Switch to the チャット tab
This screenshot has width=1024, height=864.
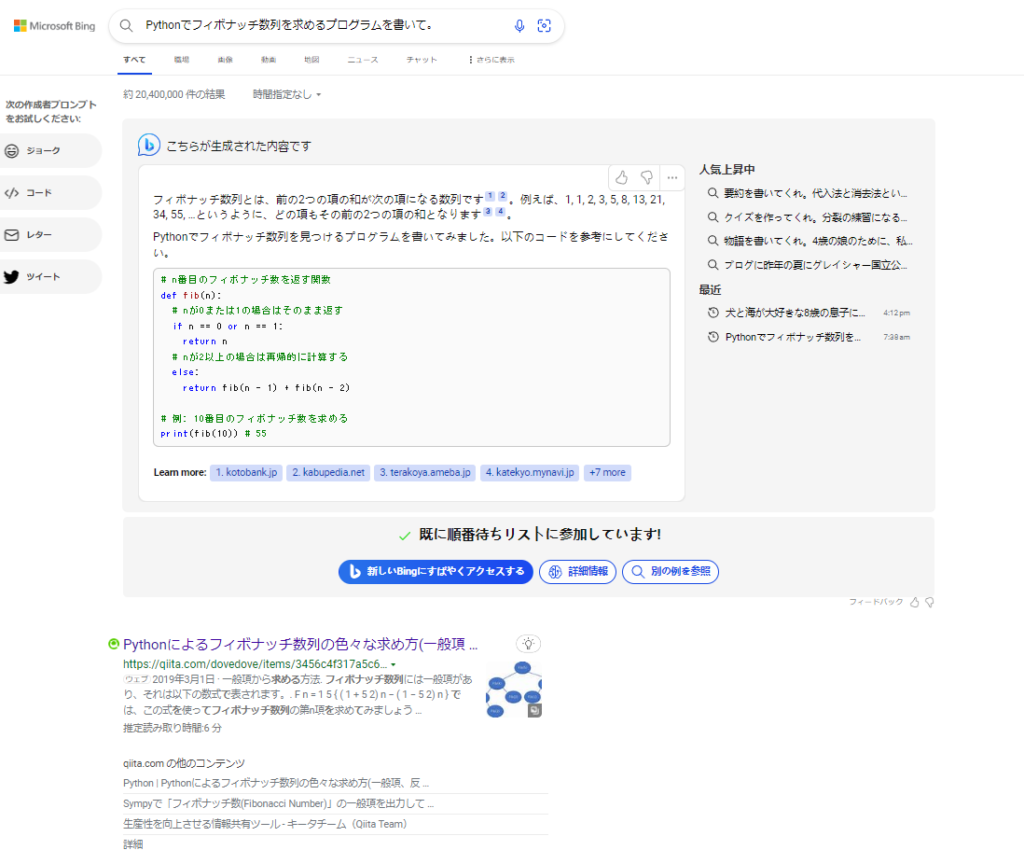point(421,60)
